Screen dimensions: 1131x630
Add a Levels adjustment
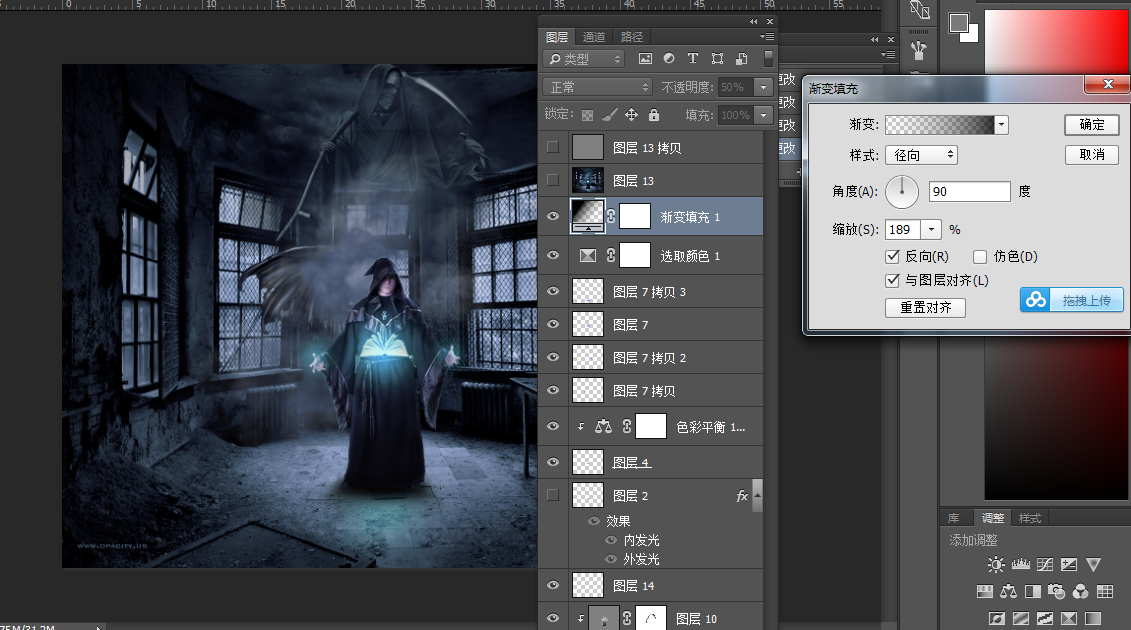(x=1021, y=564)
